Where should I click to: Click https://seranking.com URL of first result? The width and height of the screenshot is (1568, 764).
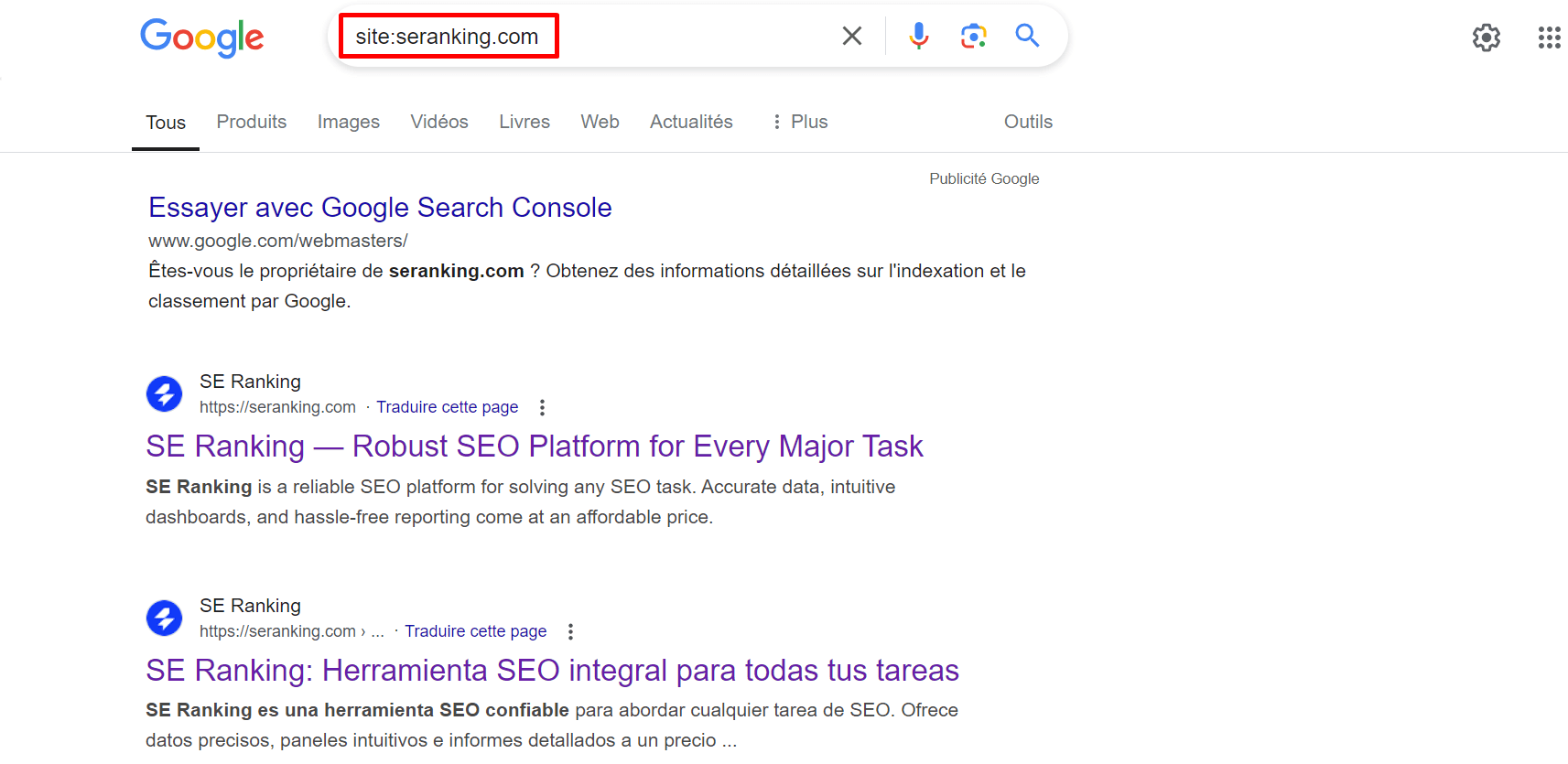click(x=277, y=407)
